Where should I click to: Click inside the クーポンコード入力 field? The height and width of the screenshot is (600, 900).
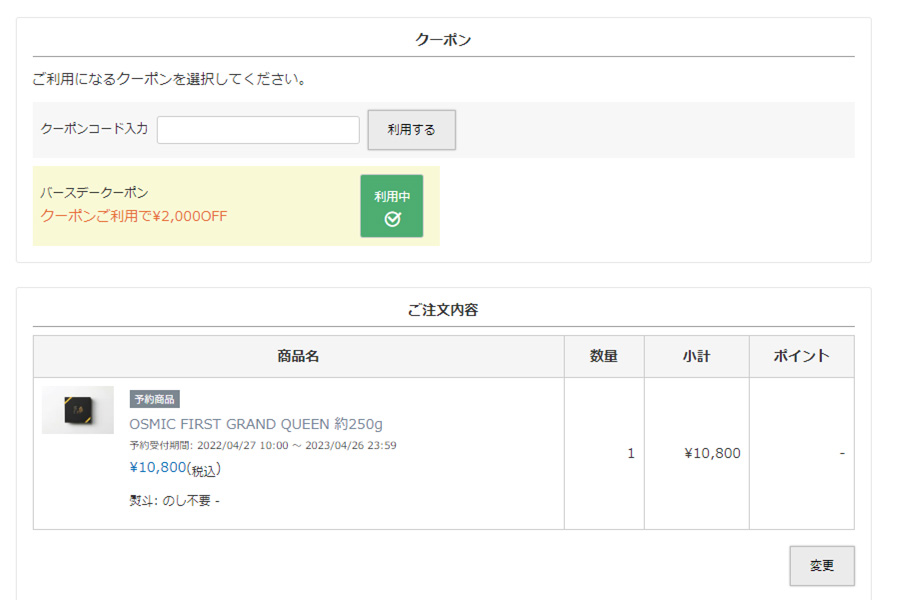pyautogui.click(x=258, y=129)
